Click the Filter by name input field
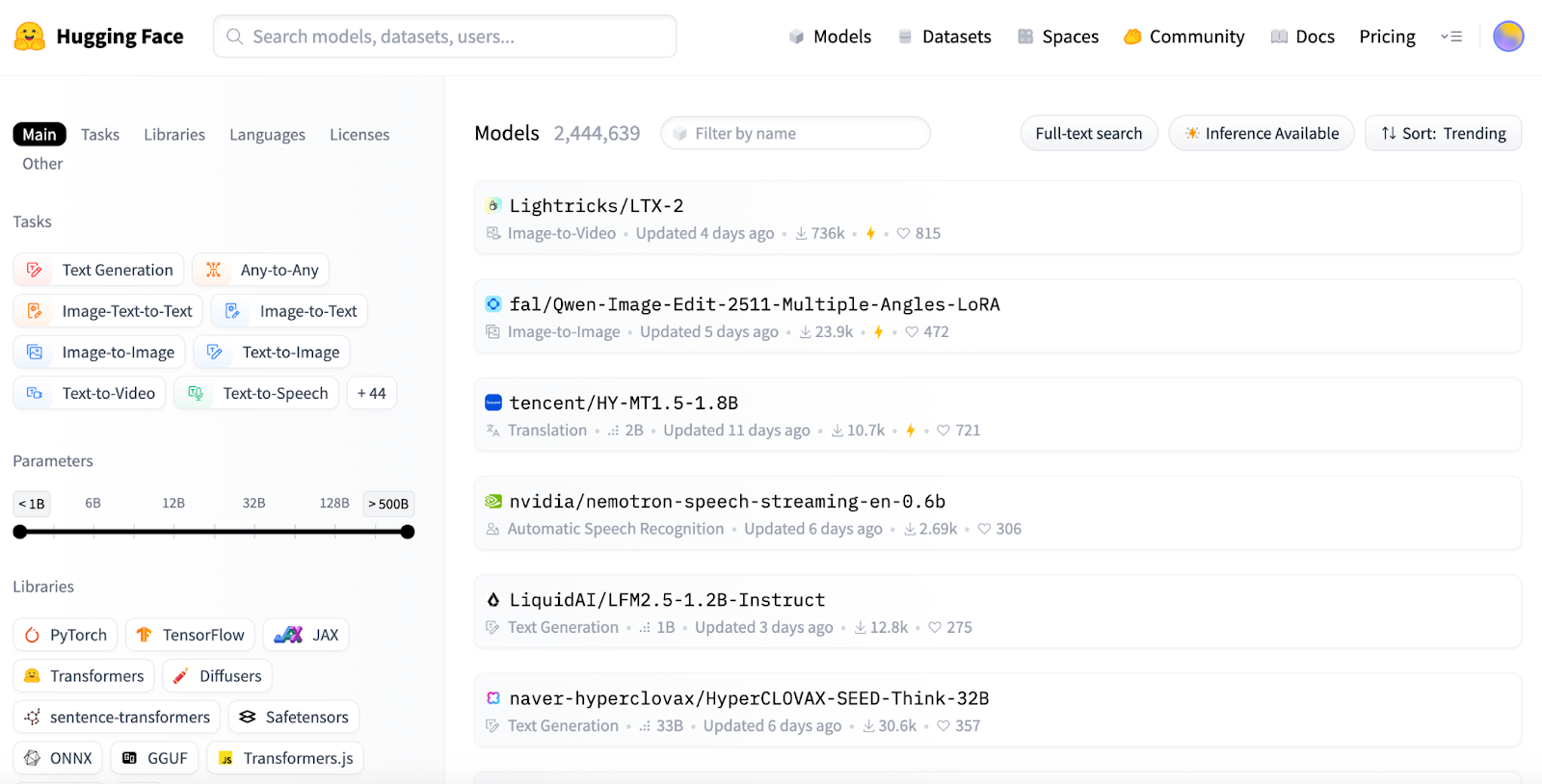 [x=800, y=133]
